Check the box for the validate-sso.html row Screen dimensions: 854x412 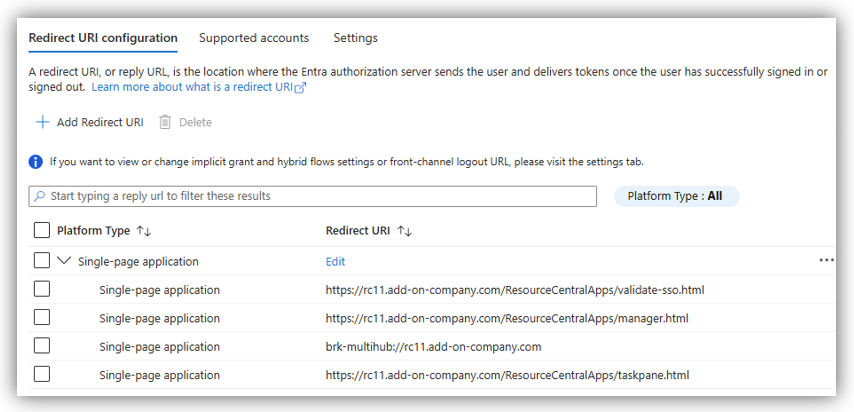[41, 290]
